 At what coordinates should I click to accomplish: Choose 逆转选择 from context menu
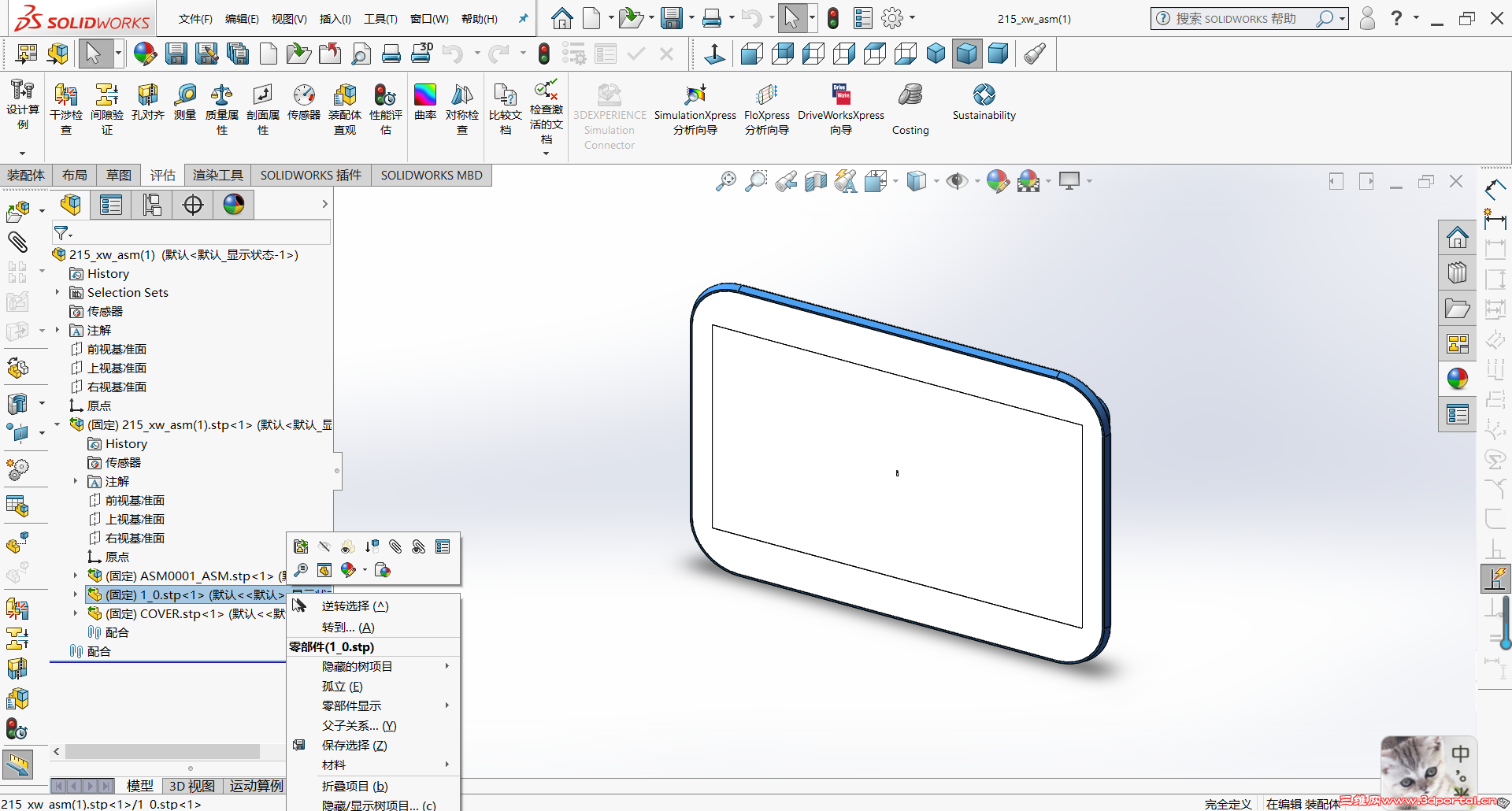(374, 606)
